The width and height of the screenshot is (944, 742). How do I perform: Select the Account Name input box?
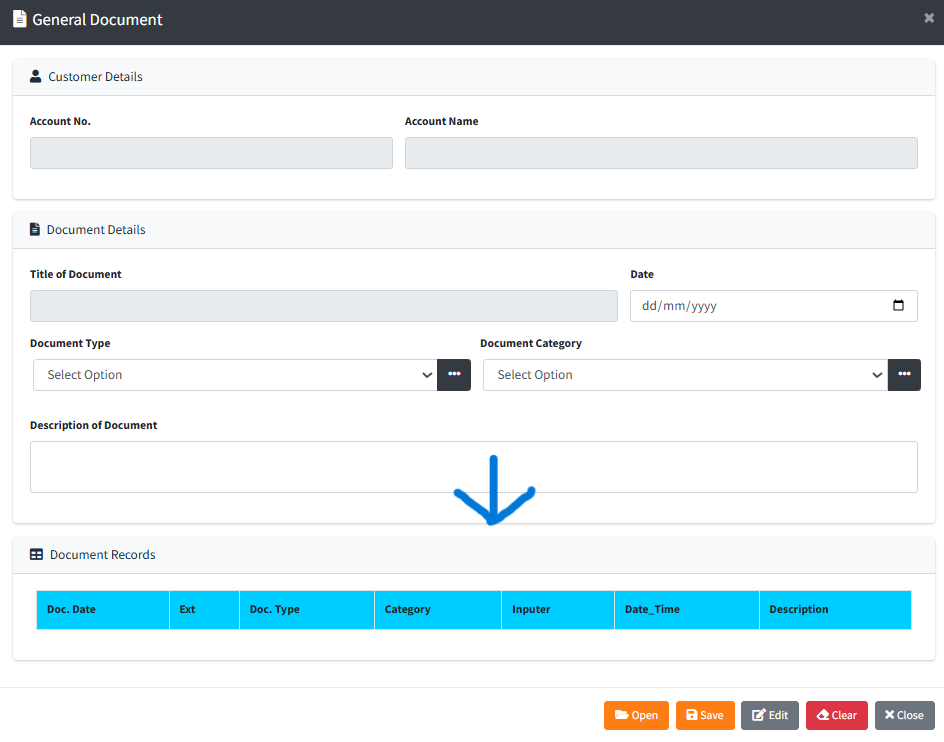(x=660, y=153)
